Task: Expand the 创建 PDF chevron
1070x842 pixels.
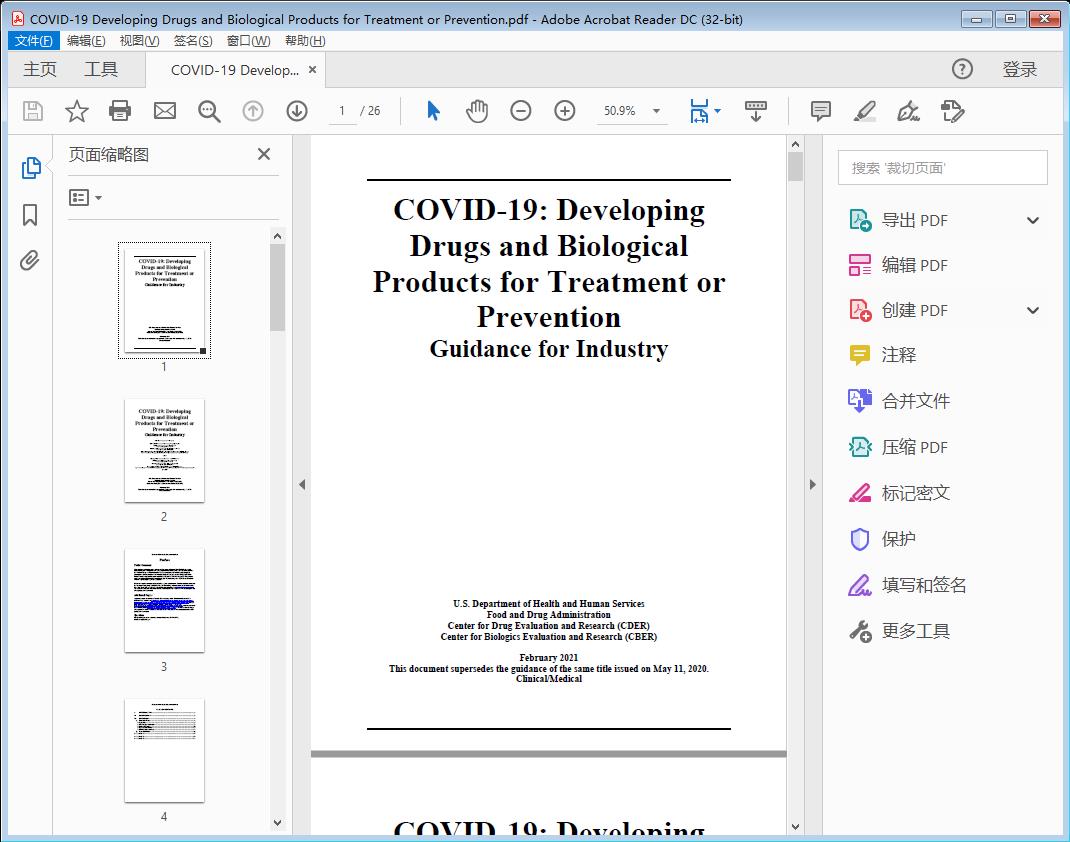Action: coord(1032,310)
